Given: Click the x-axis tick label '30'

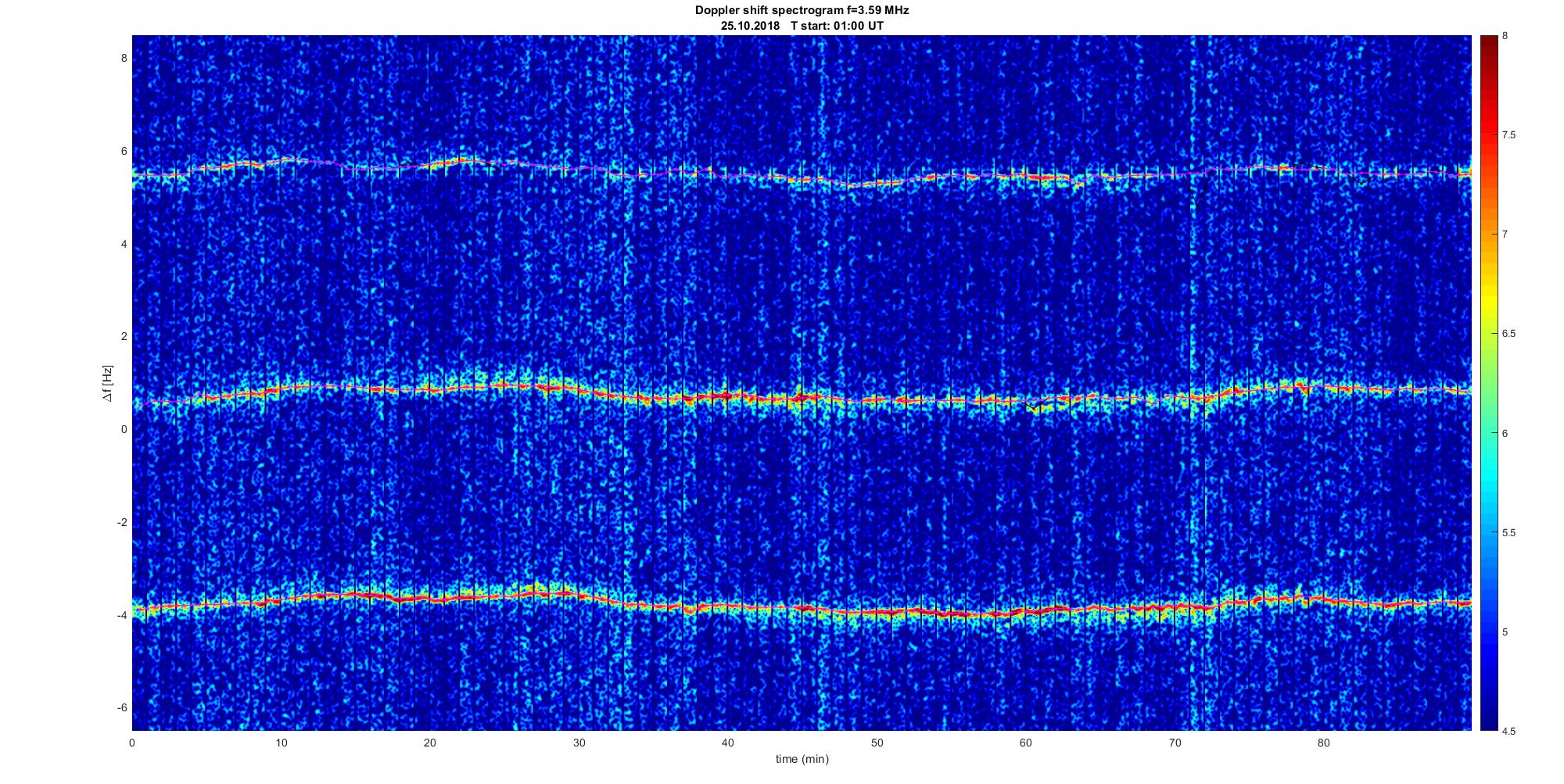Looking at the screenshot, I should (579, 743).
